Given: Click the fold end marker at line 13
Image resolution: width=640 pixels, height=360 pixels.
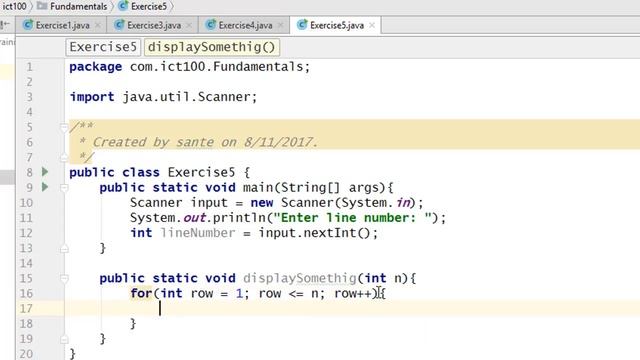Looking at the screenshot, I should (64, 248).
